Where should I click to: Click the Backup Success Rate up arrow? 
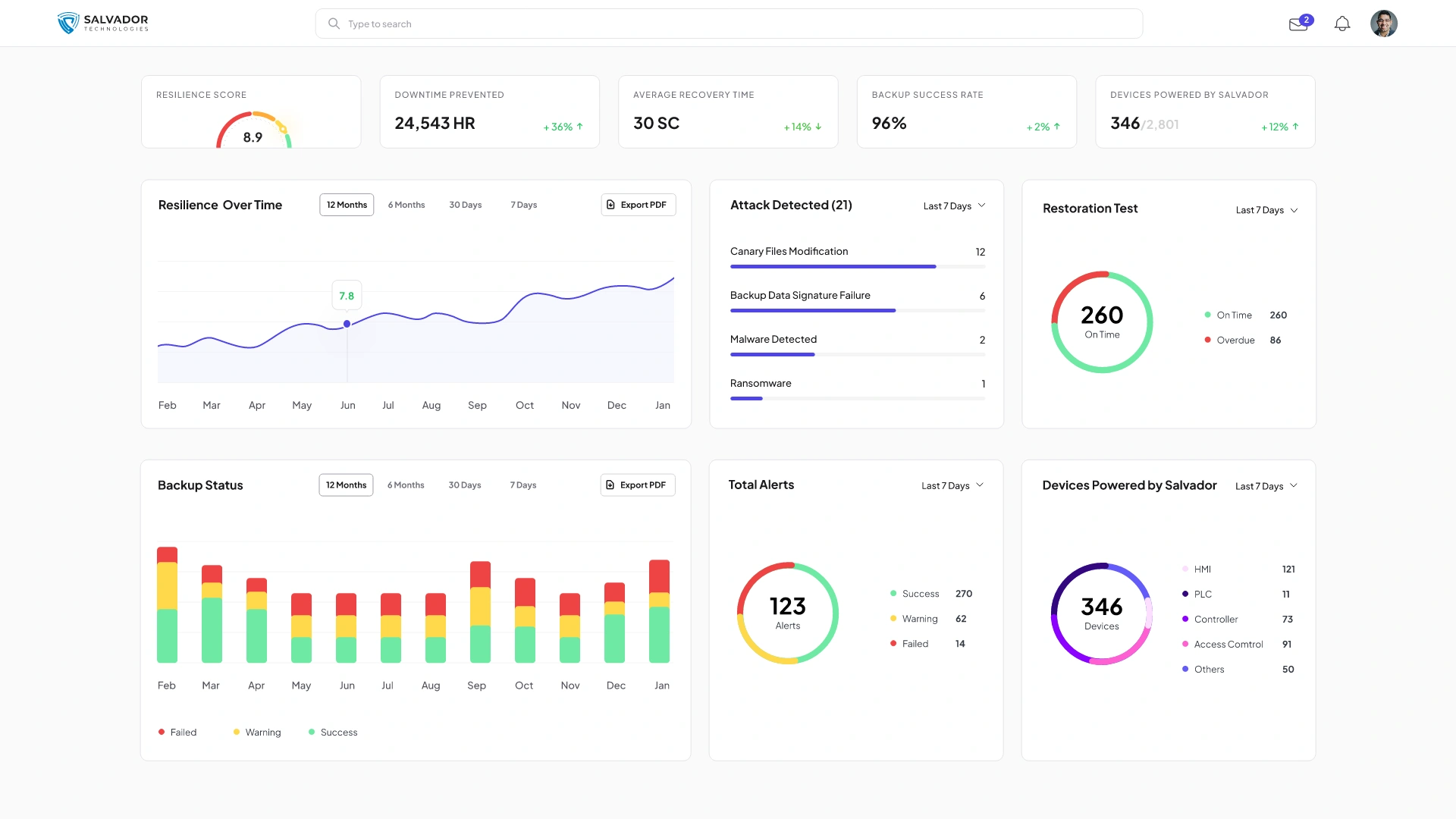[1057, 127]
